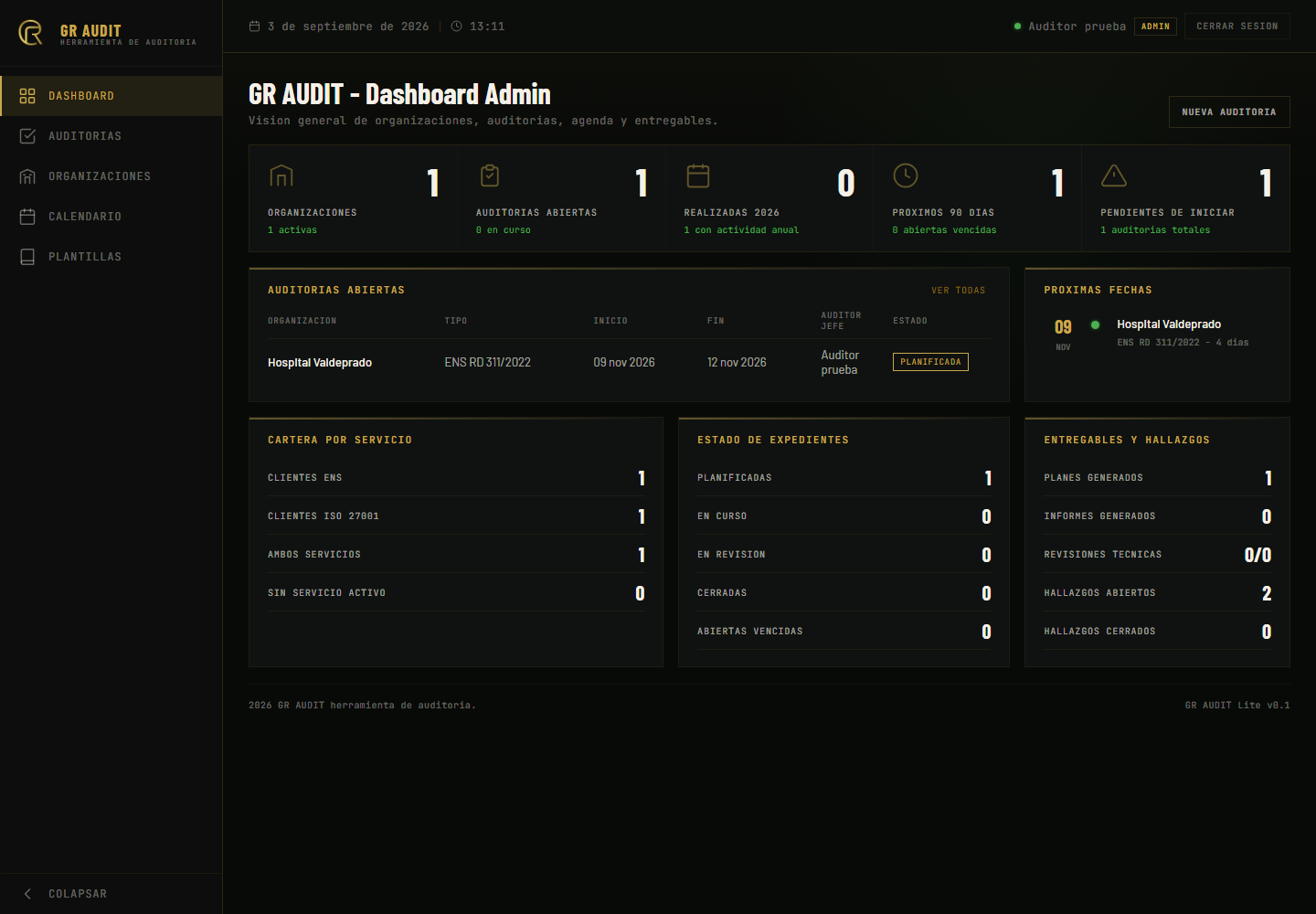Click the GR Audit logo icon

31,33
